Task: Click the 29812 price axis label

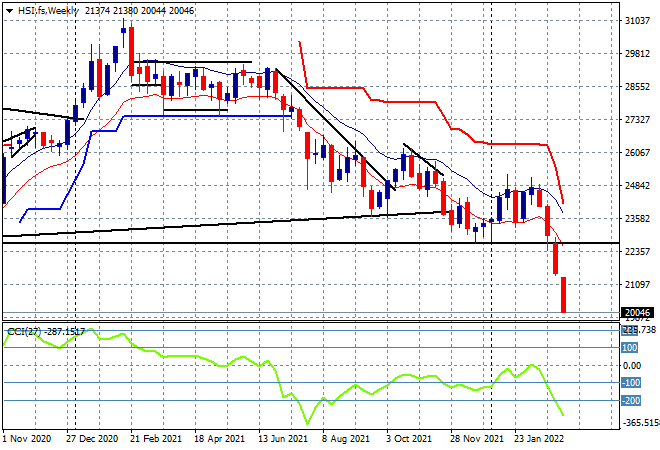Action: click(637, 54)
